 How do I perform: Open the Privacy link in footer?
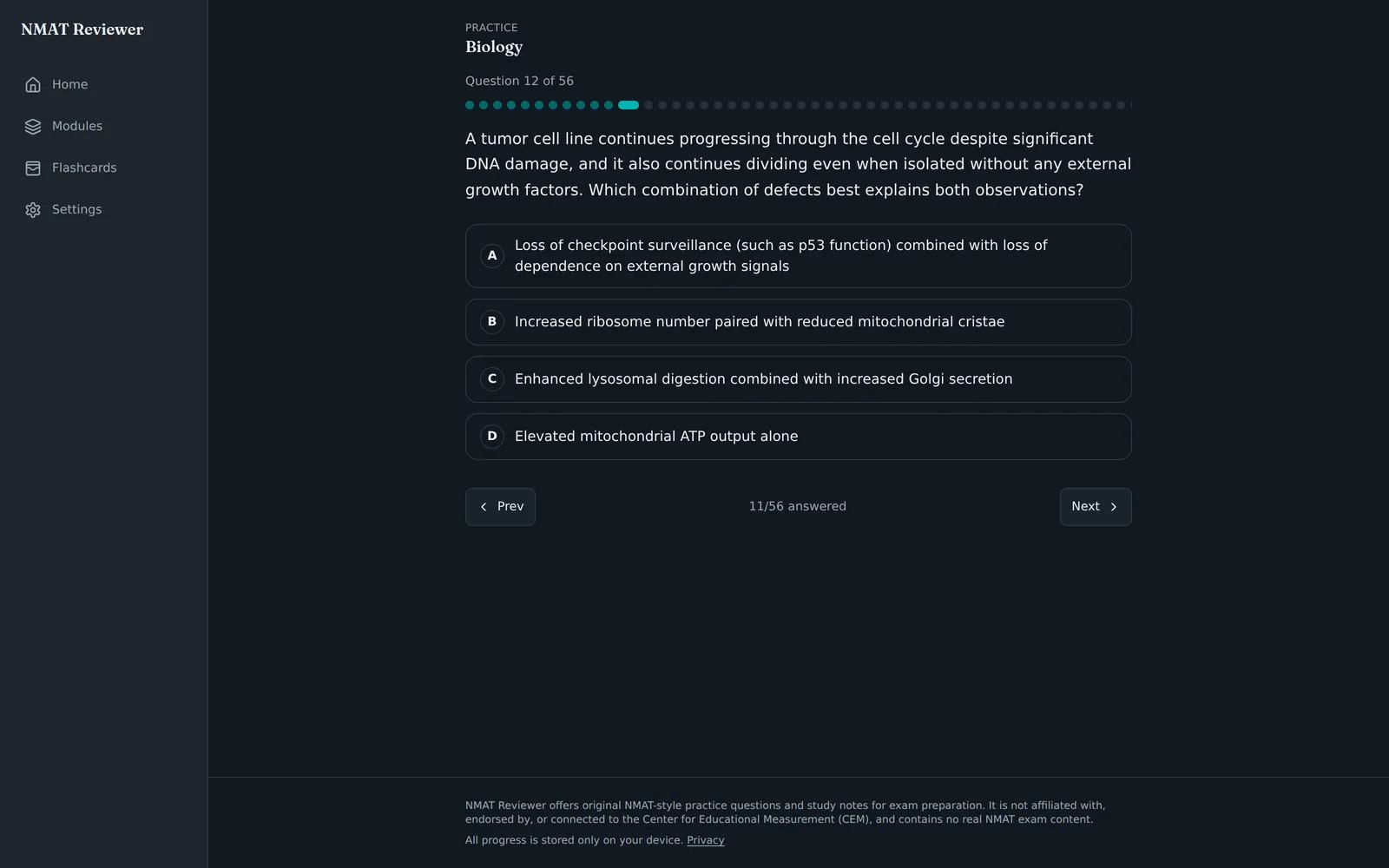pyautogui.click(x=705, y=840)
